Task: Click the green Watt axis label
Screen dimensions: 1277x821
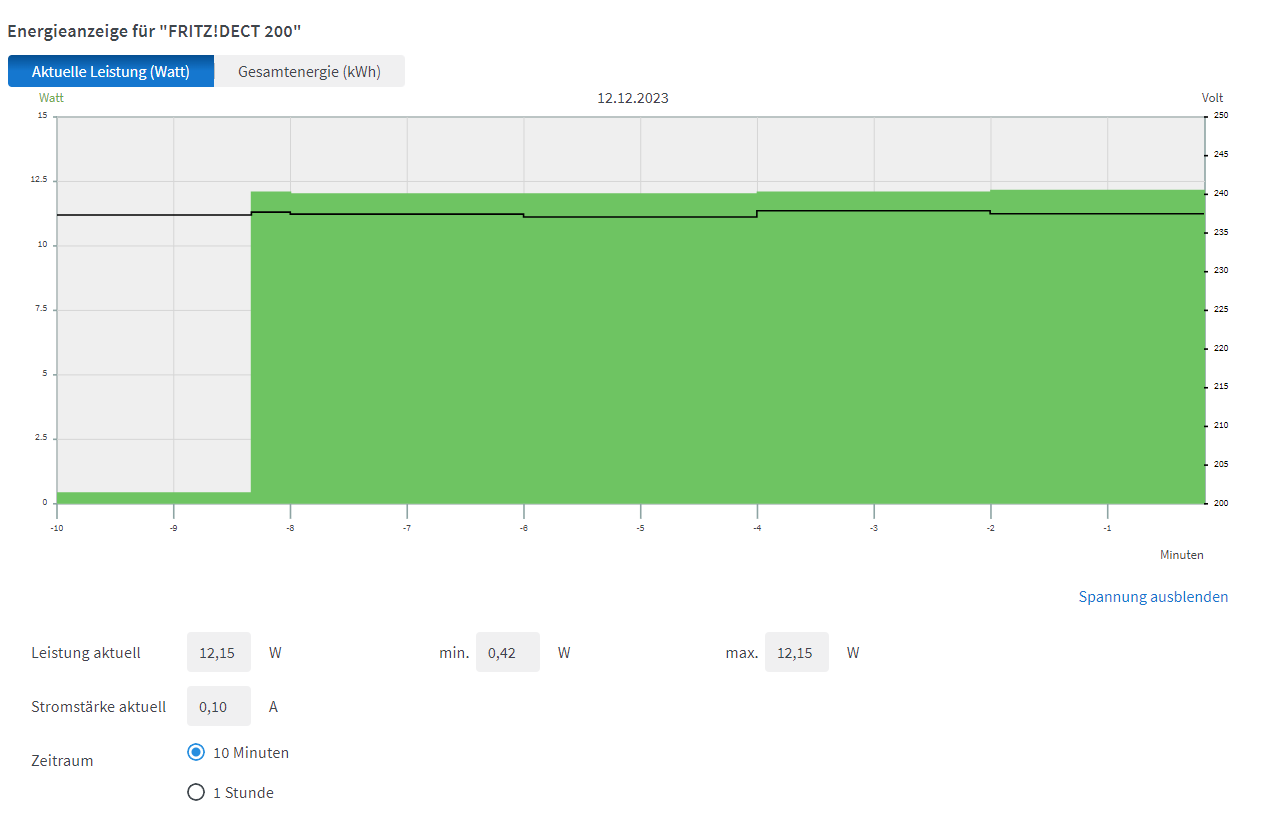Action: 51,98
